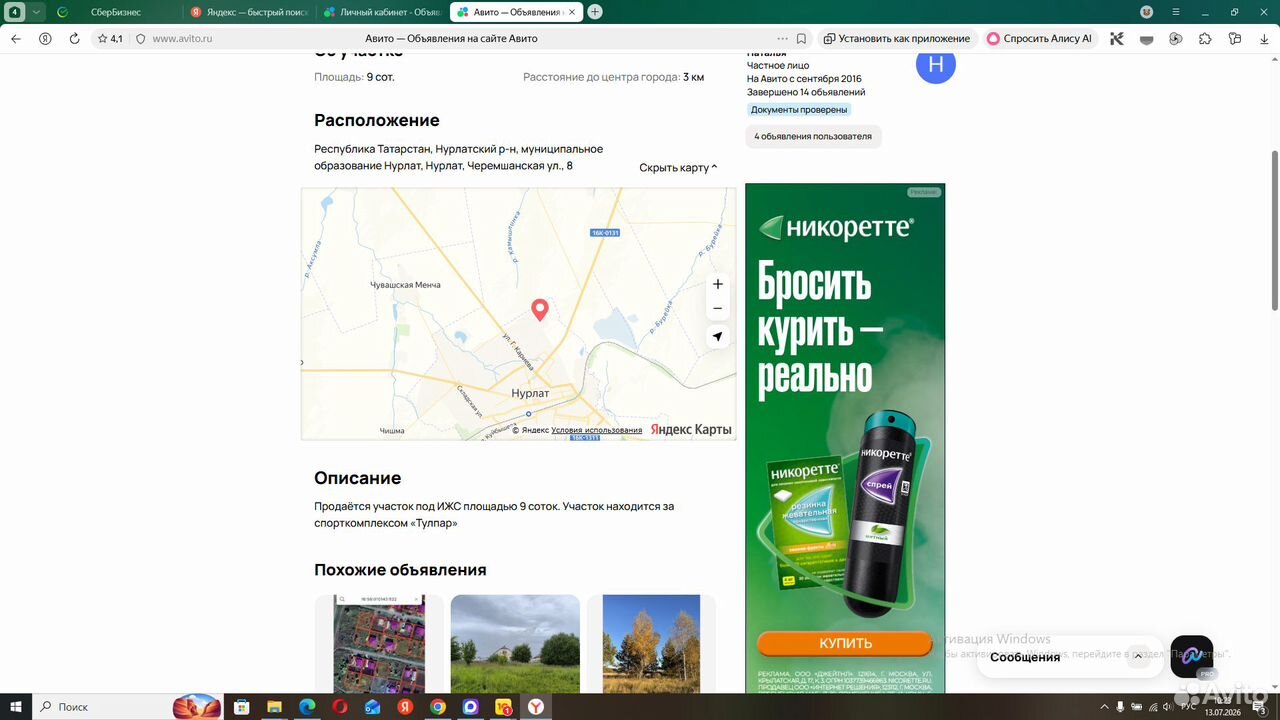Image resolution: width=1280 pixels, height=720 pixels.
Task: Open the Яндекс Карты logo link
Action: [x=691, y=429]
